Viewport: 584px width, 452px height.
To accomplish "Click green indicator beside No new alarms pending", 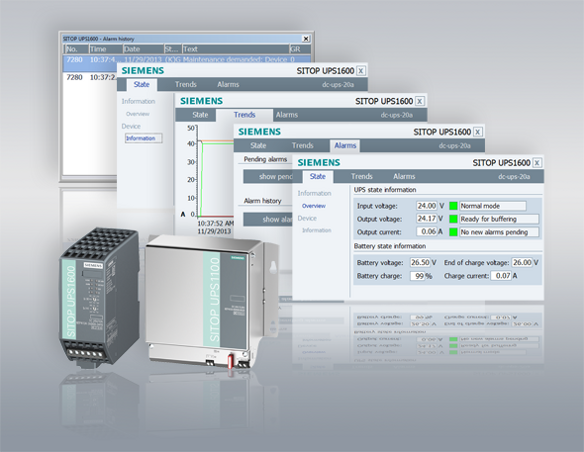I will [453, 232].
